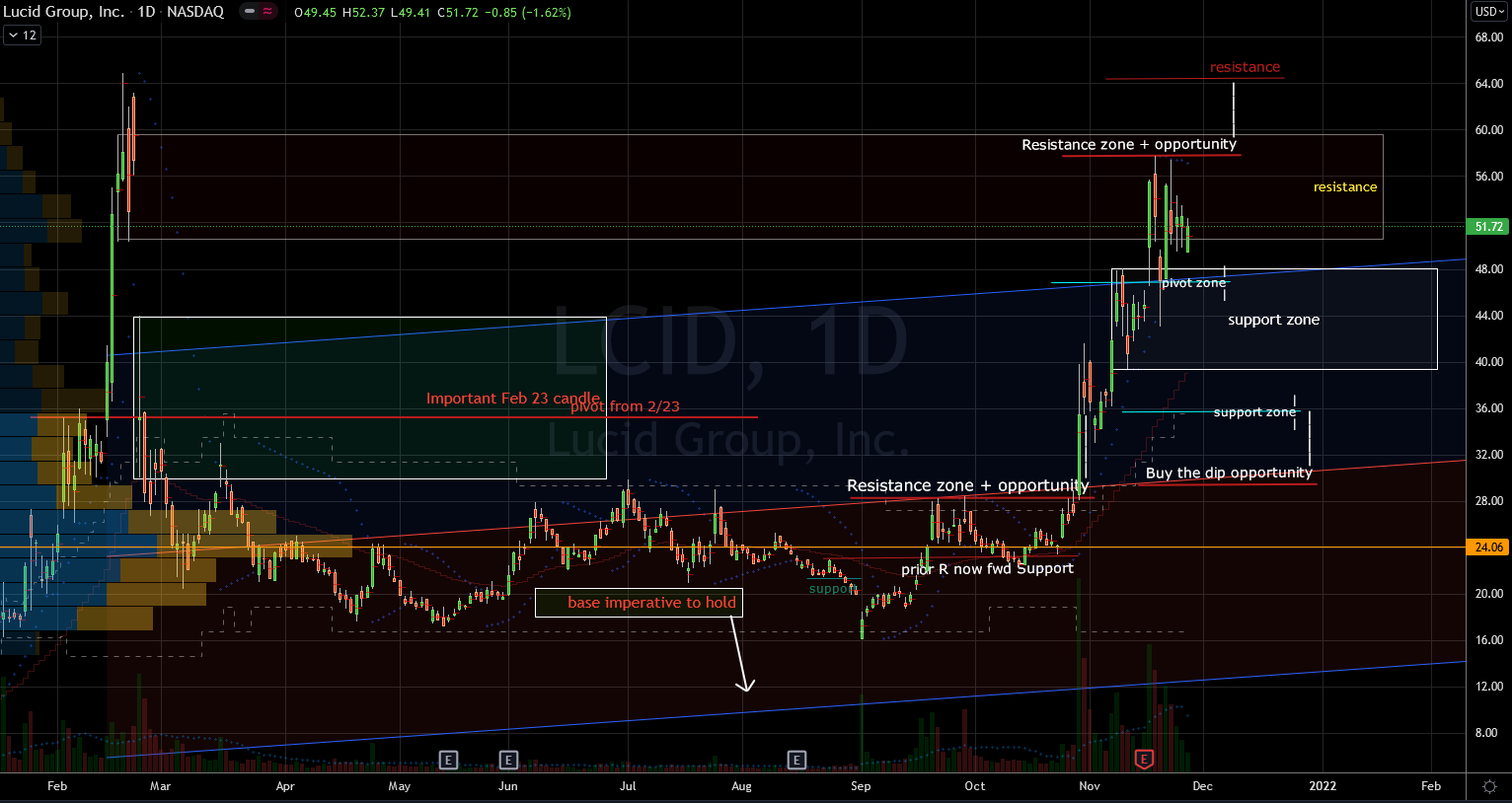Click the low price value L49.41
Image resolution: width=1512 pixels, height=803 pixels.
point(411,13)
